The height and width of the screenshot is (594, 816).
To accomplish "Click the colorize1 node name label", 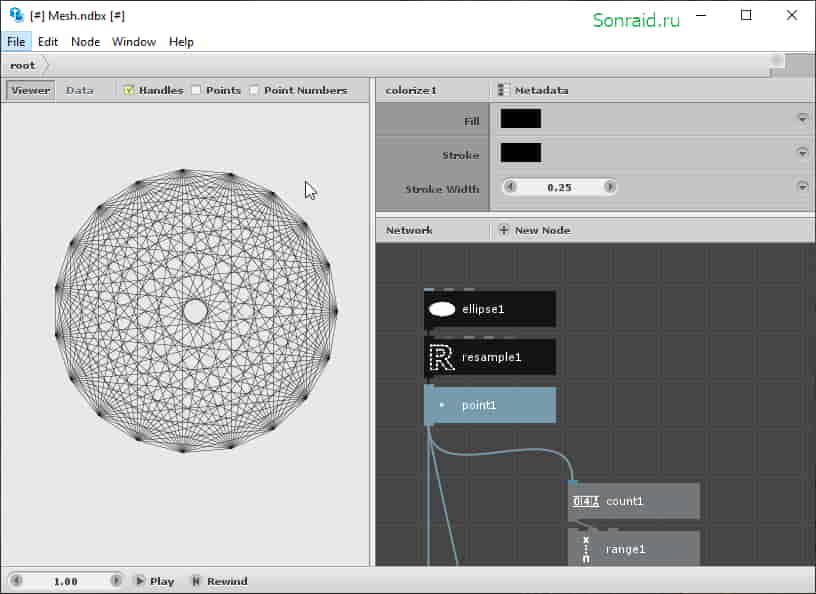I will coord(411,90).
